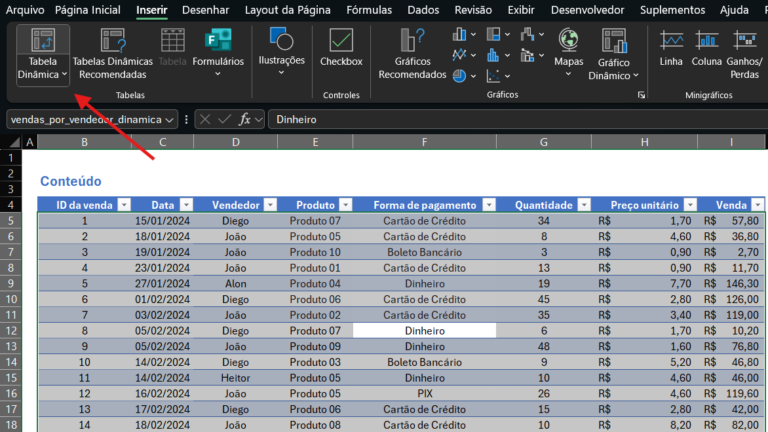Click Gráfico Dinâmico button
Viewport: 768px width, 432px height.
[x=613, y=54]
